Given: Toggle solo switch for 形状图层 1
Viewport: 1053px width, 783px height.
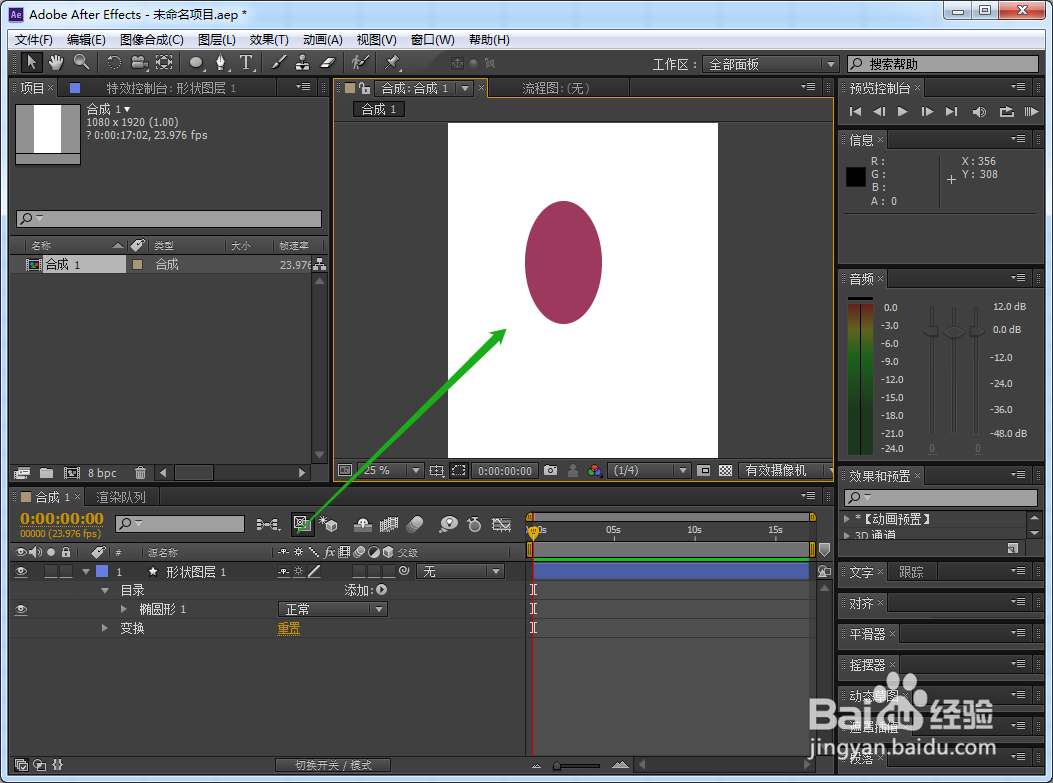Looking at the screenshot, I should point(51,571).
